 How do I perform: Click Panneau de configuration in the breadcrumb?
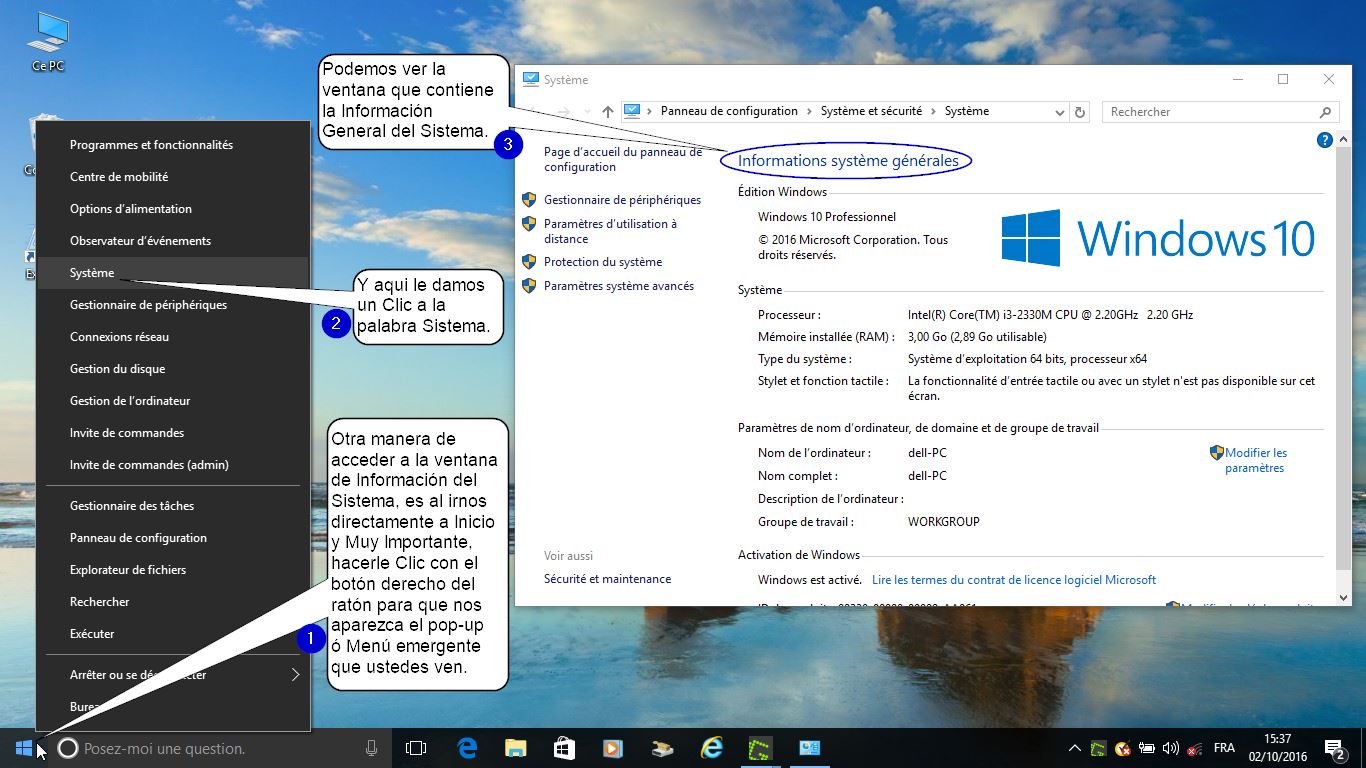coord(729,111)
